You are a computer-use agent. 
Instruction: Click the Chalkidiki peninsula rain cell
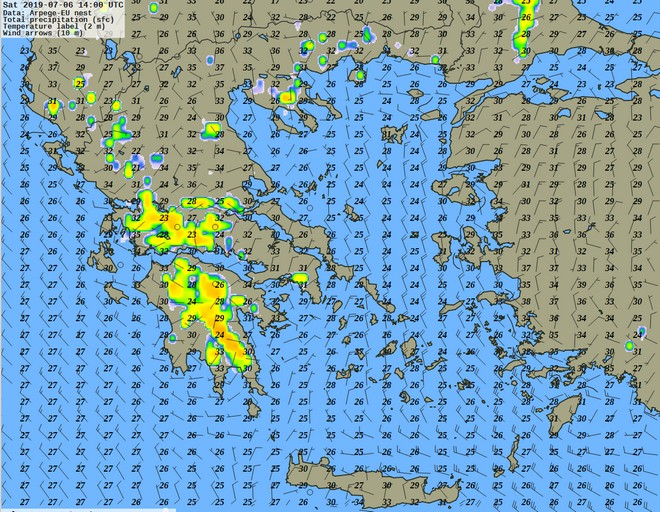click(x=288, y=97)
